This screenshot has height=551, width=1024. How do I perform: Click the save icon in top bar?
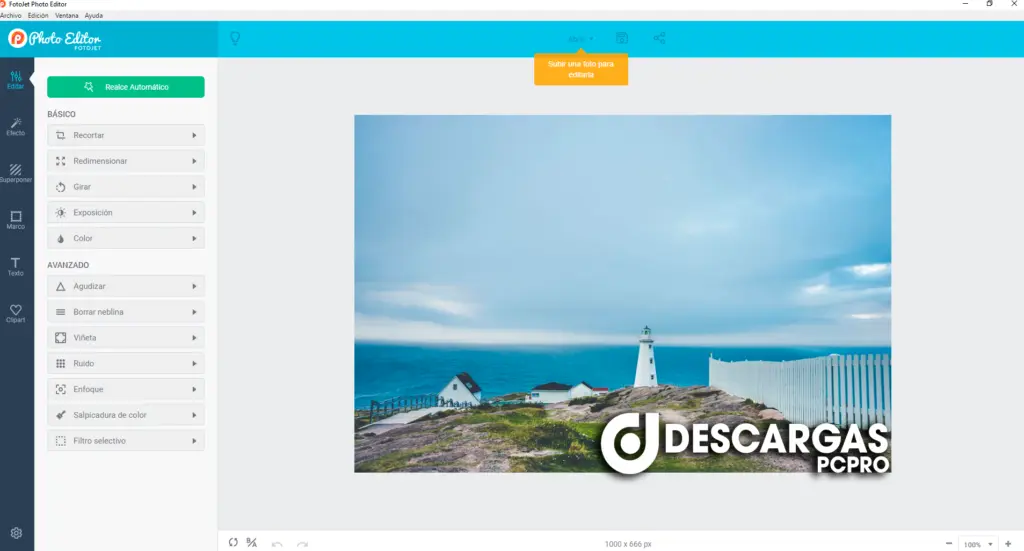point(622,39)
